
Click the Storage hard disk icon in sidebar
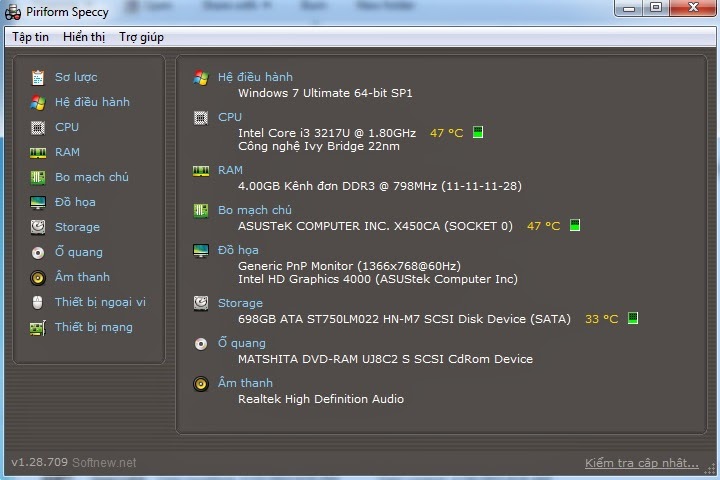(x=38, y=227)
